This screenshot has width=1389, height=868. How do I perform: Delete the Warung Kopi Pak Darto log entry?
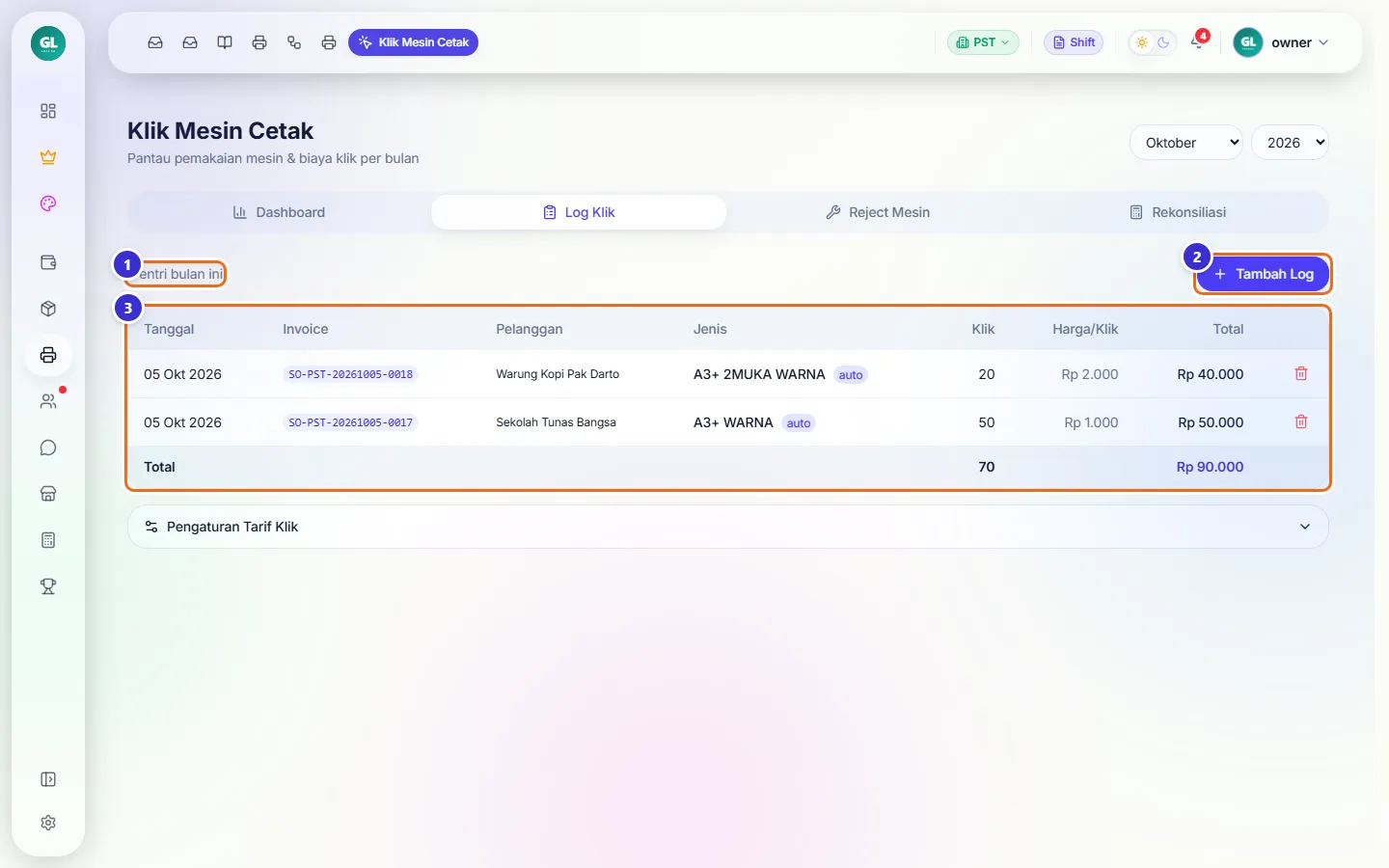tap(1301, 373)
